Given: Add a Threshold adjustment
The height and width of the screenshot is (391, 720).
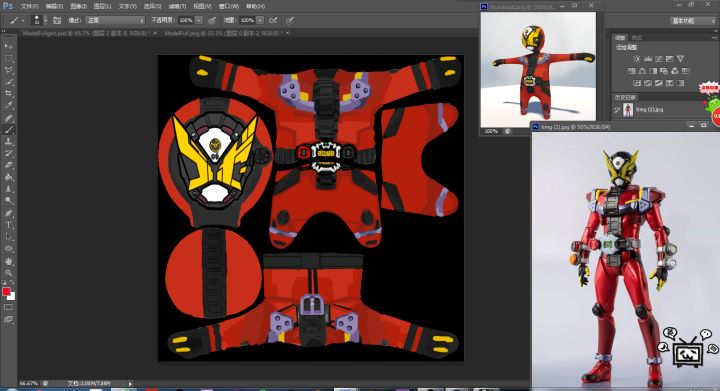Looking at the screenshot, I should pos(659,83).
